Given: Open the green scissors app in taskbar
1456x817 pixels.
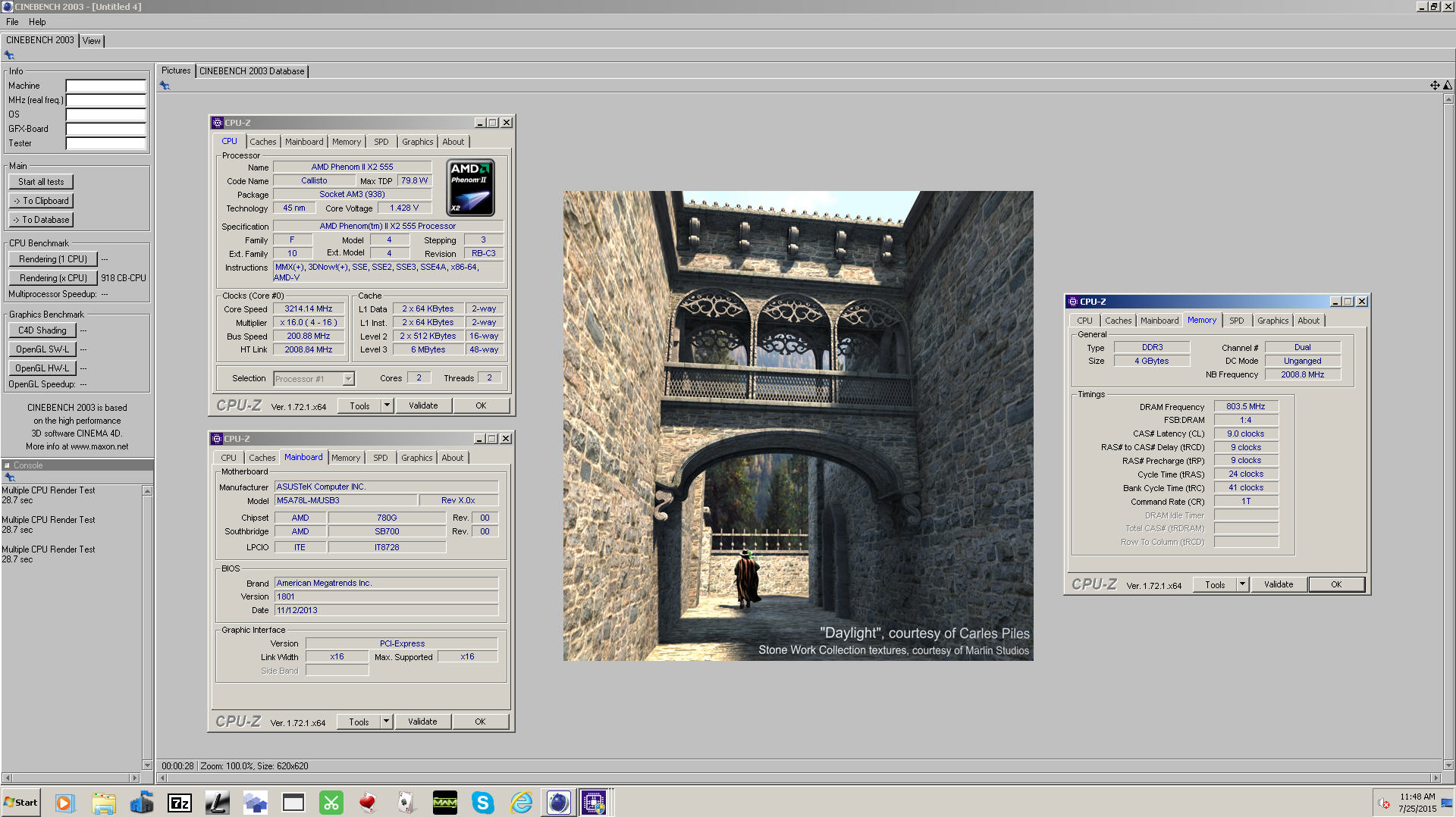Looking at the screenshot, I should (331, 803).
